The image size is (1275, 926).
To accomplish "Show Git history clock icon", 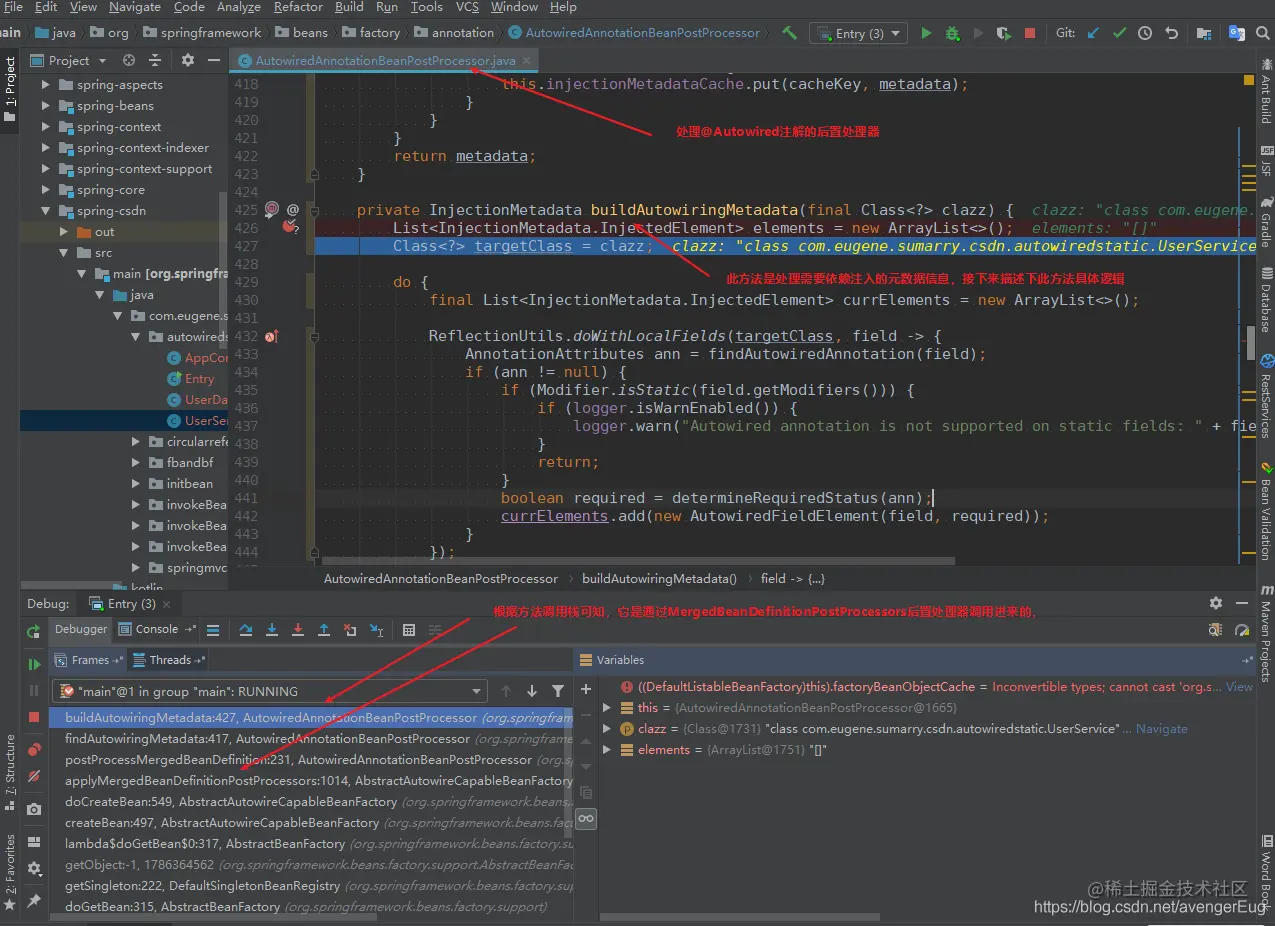I will (1145, 33).
